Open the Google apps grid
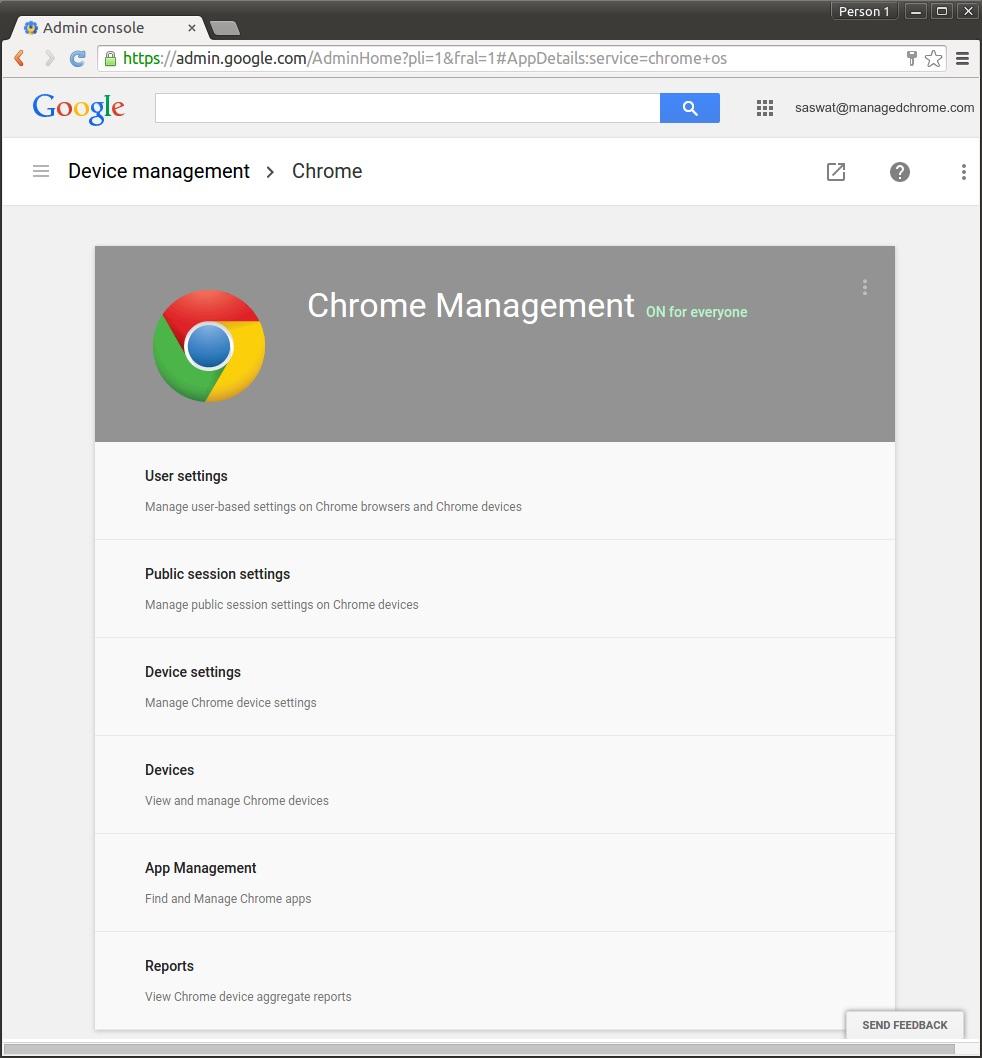Image resolution: width=982 pixels, height=1058 pixels. [765, 108]
